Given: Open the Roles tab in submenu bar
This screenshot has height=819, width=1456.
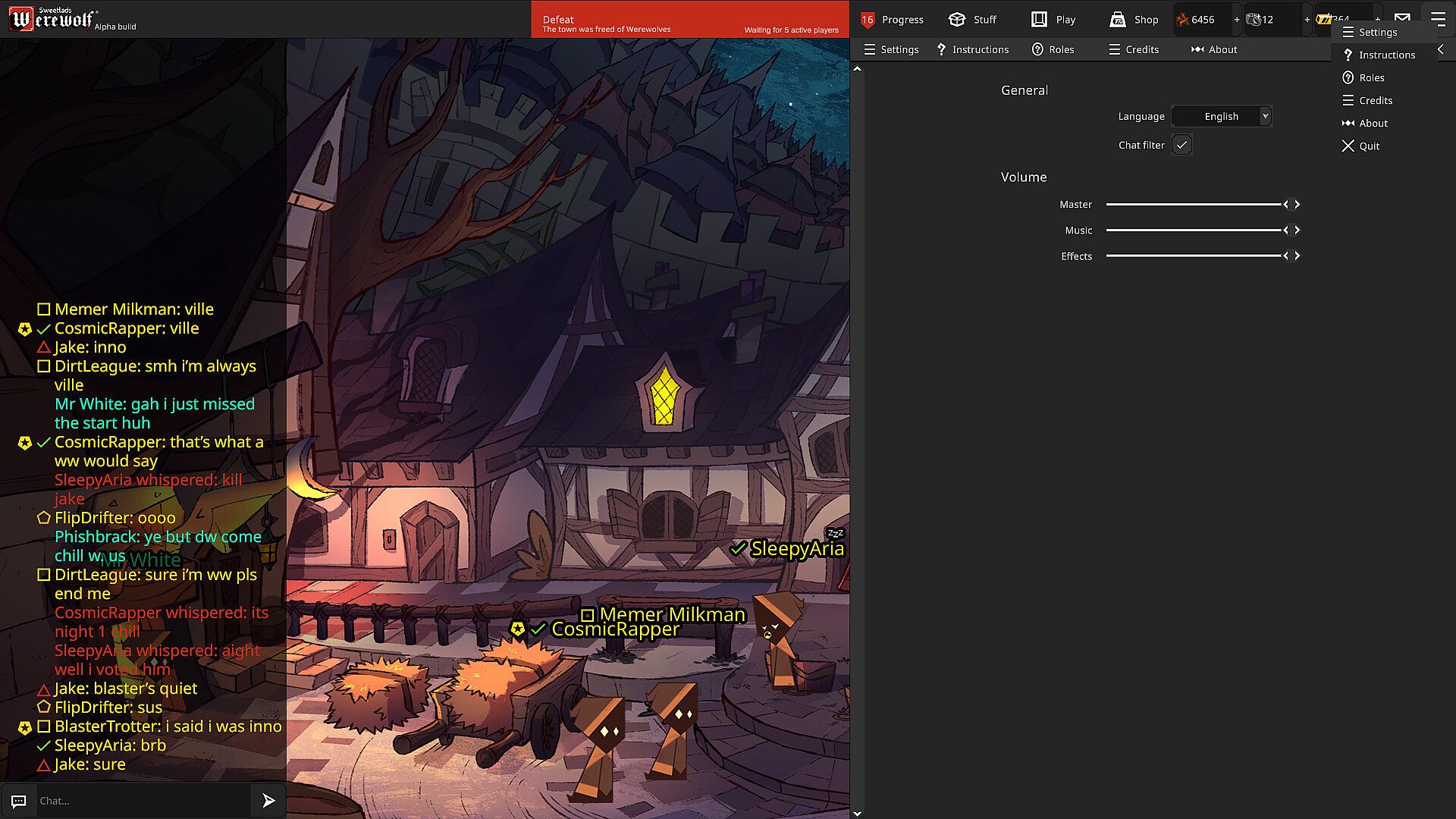Looking at the screenshot, I should click(x=1053, y=49).
